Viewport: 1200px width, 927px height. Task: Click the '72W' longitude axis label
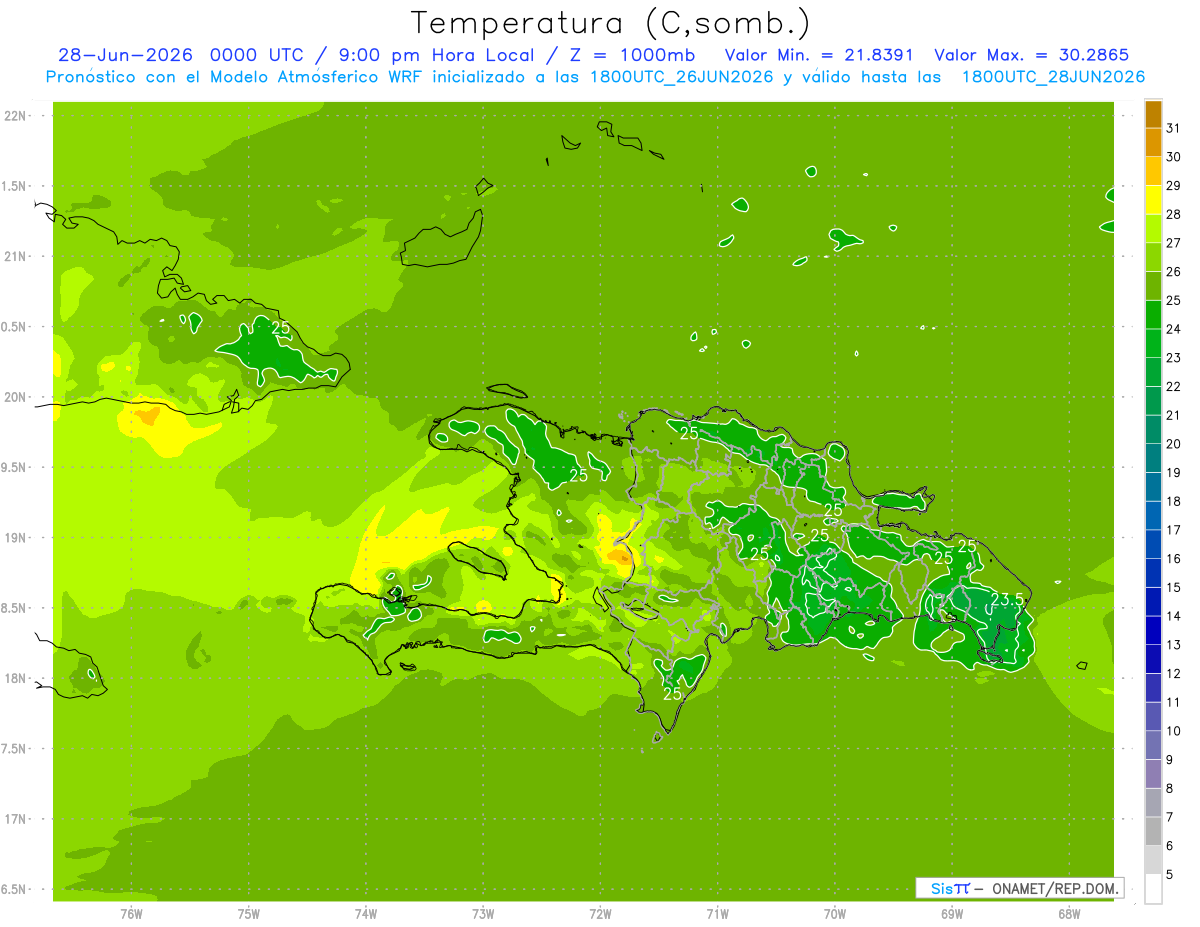click(601, 913)
